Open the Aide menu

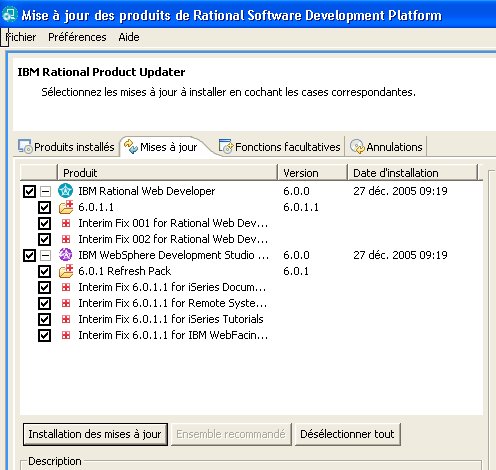click(129, 37)
